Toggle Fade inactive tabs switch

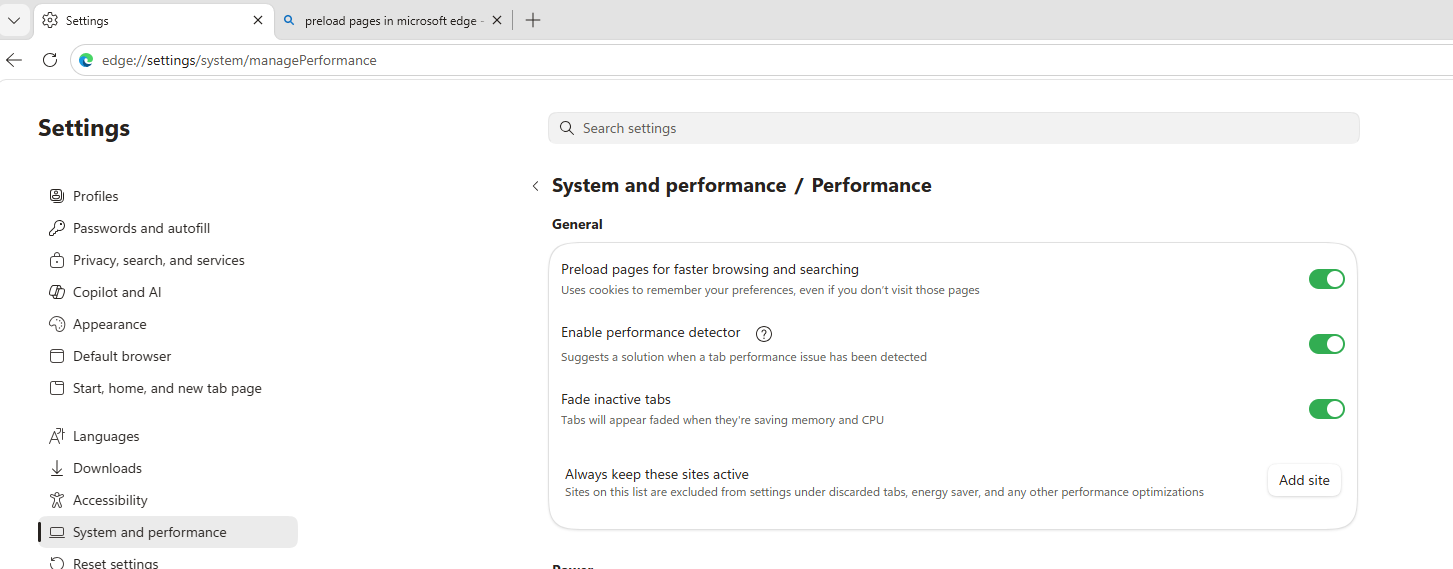pyautogui.click(x=1326, y=409)
